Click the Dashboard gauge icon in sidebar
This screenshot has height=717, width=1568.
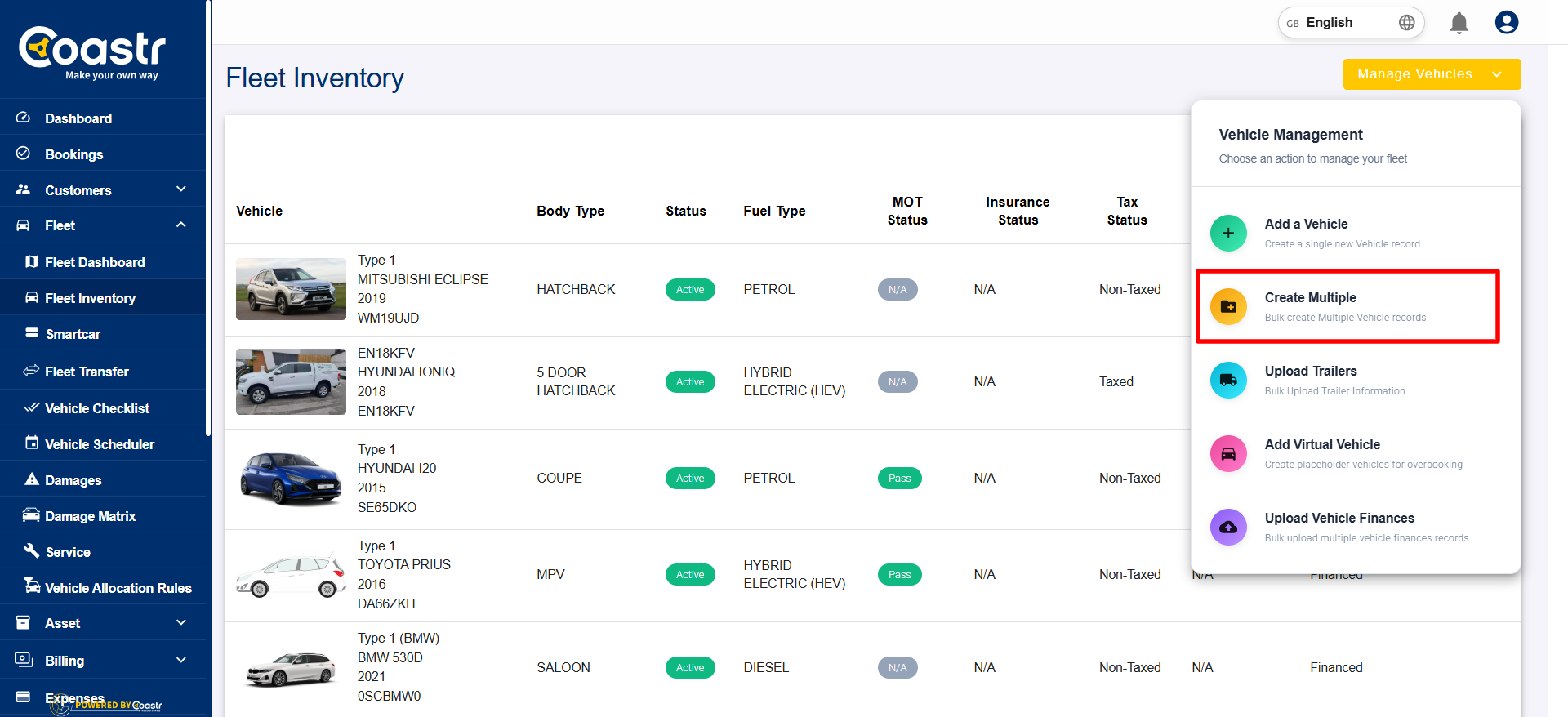click(x=24, y=118)
